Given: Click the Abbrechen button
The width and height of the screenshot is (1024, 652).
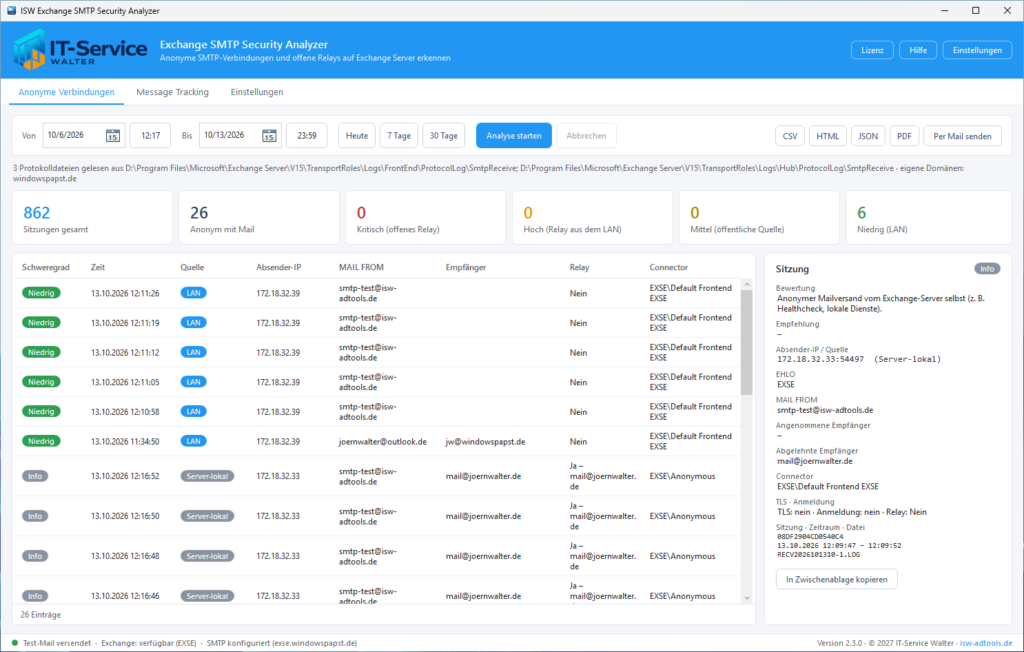Looking at the screenshot, I should [586, 136].
